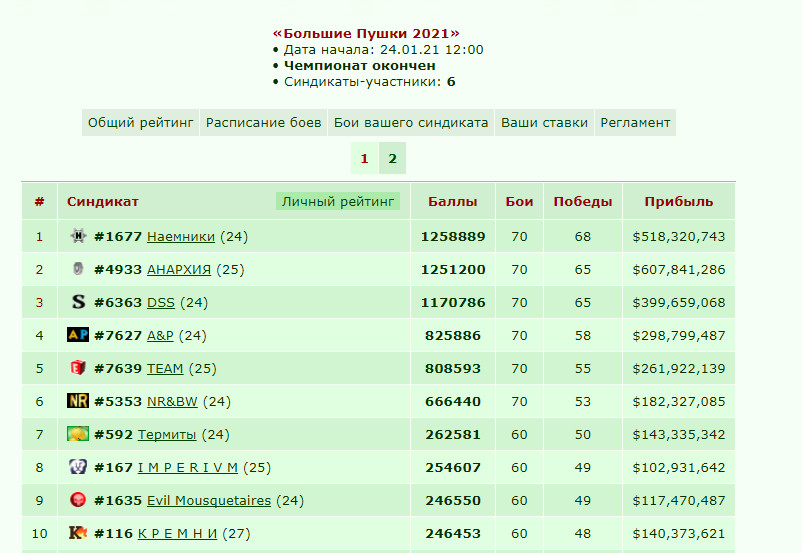This screenshot has width=802, height=553.
Task: Open the Evil Mousquetaires syndicate link
Action: [209, 500]
